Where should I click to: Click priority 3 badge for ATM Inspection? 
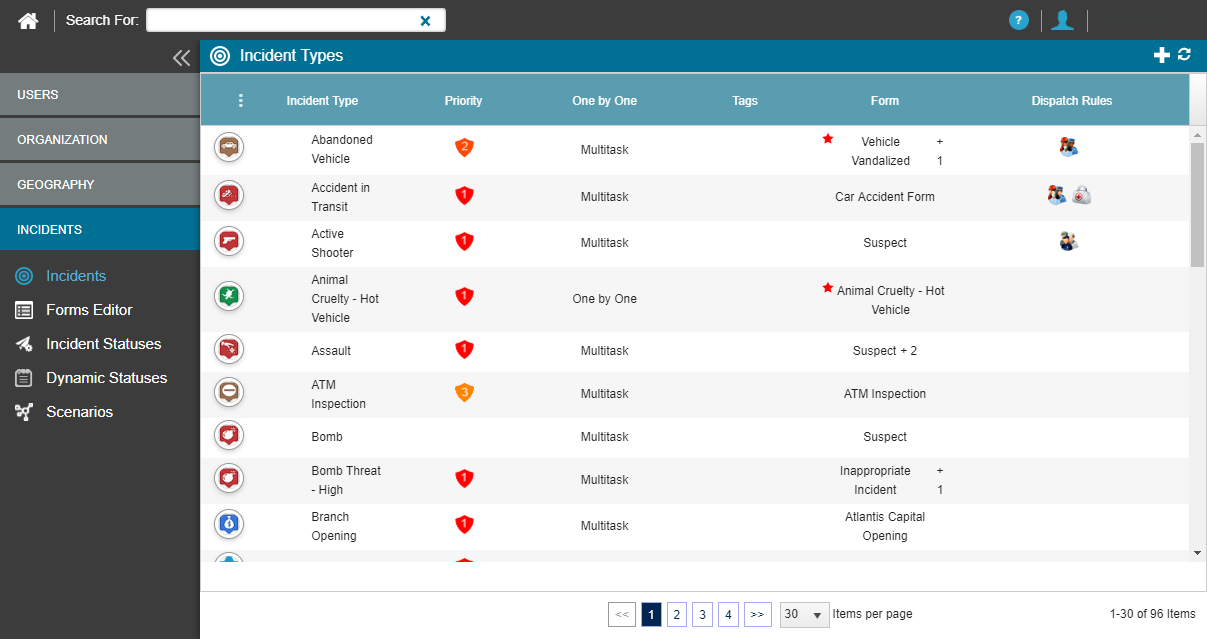pos(463,393)
